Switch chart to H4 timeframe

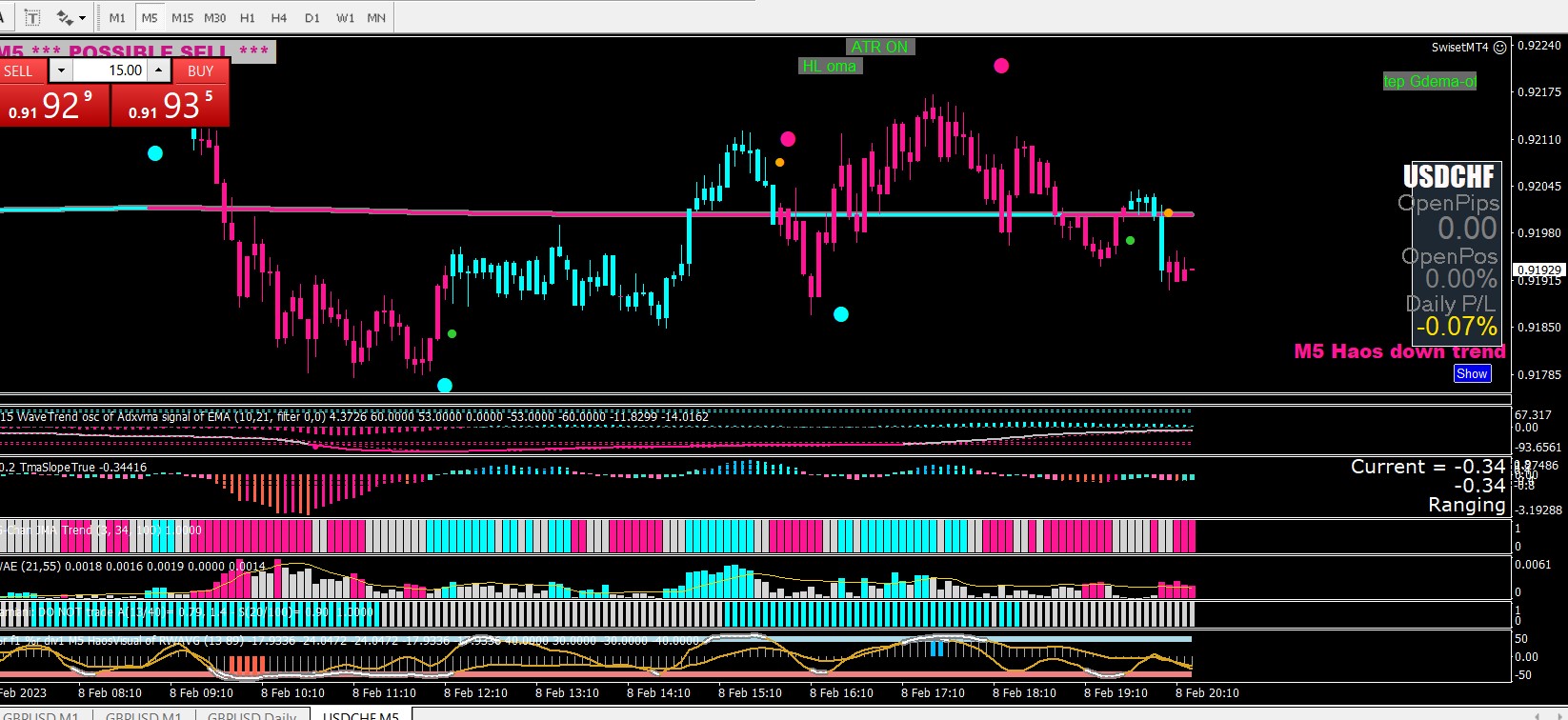point(279,17)
